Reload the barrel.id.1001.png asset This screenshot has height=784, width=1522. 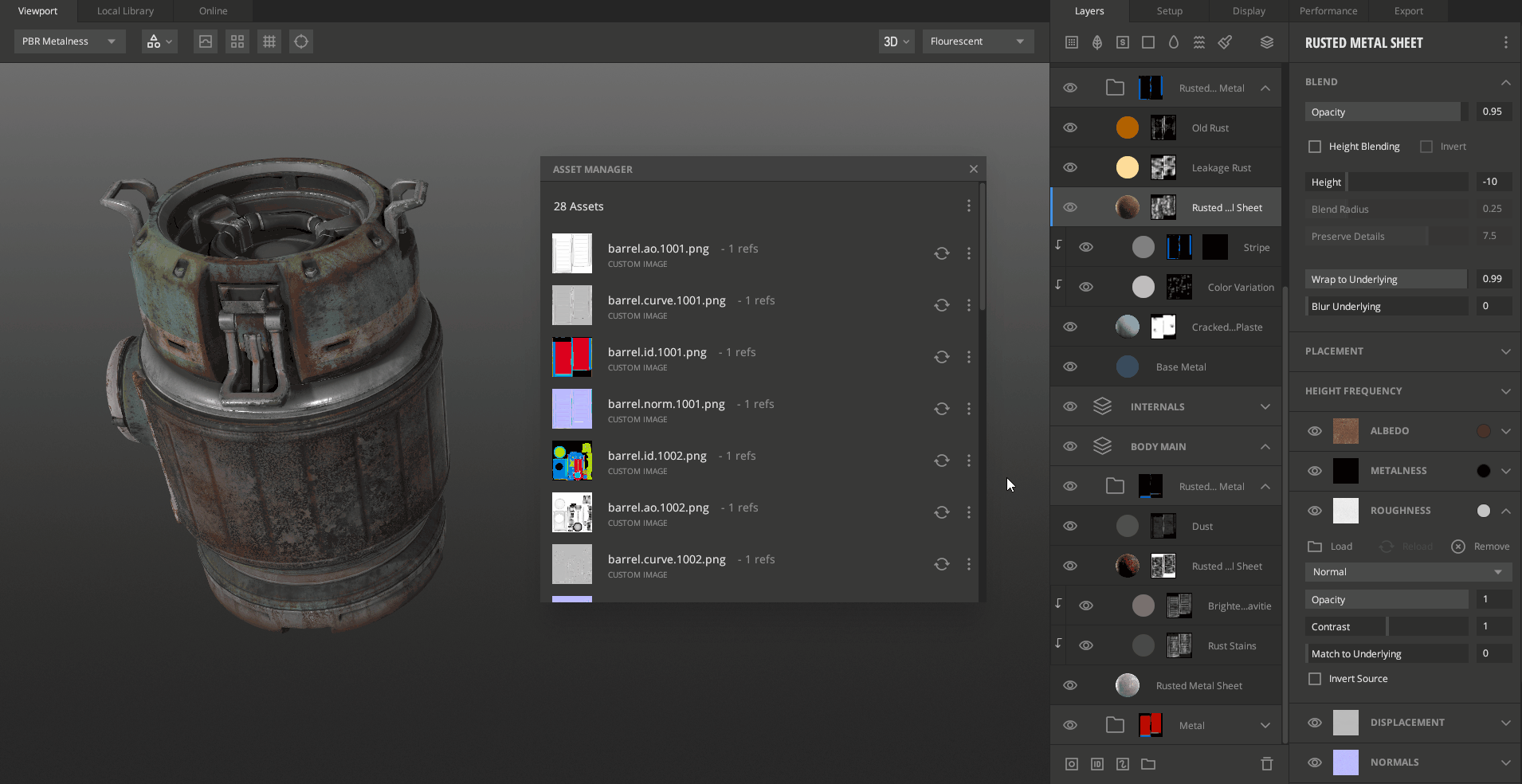(942, 357)
